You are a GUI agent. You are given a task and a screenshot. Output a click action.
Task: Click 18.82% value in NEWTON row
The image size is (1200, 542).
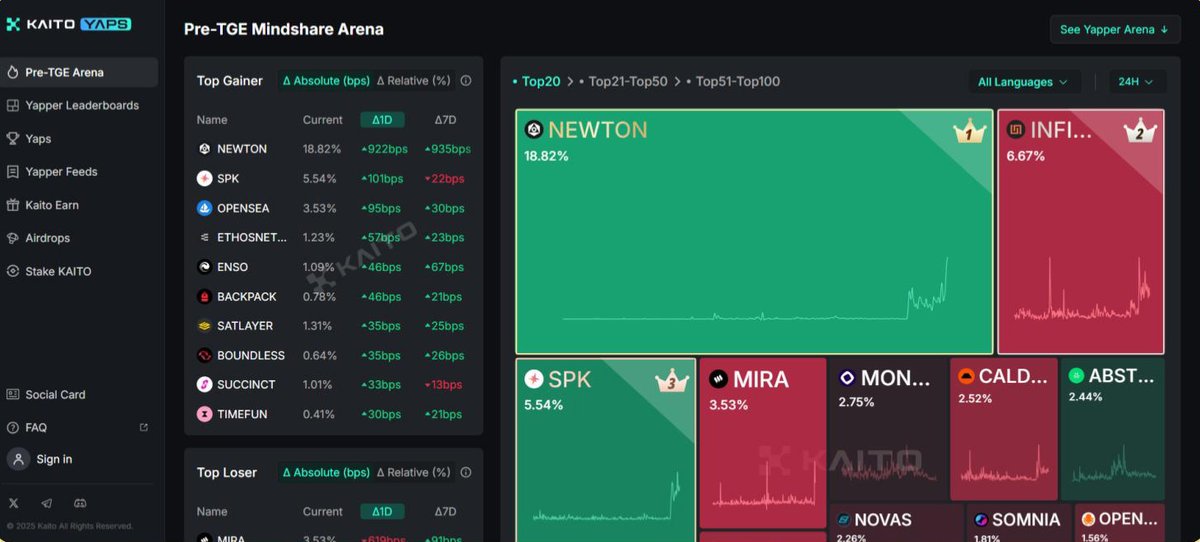[322, 149]
